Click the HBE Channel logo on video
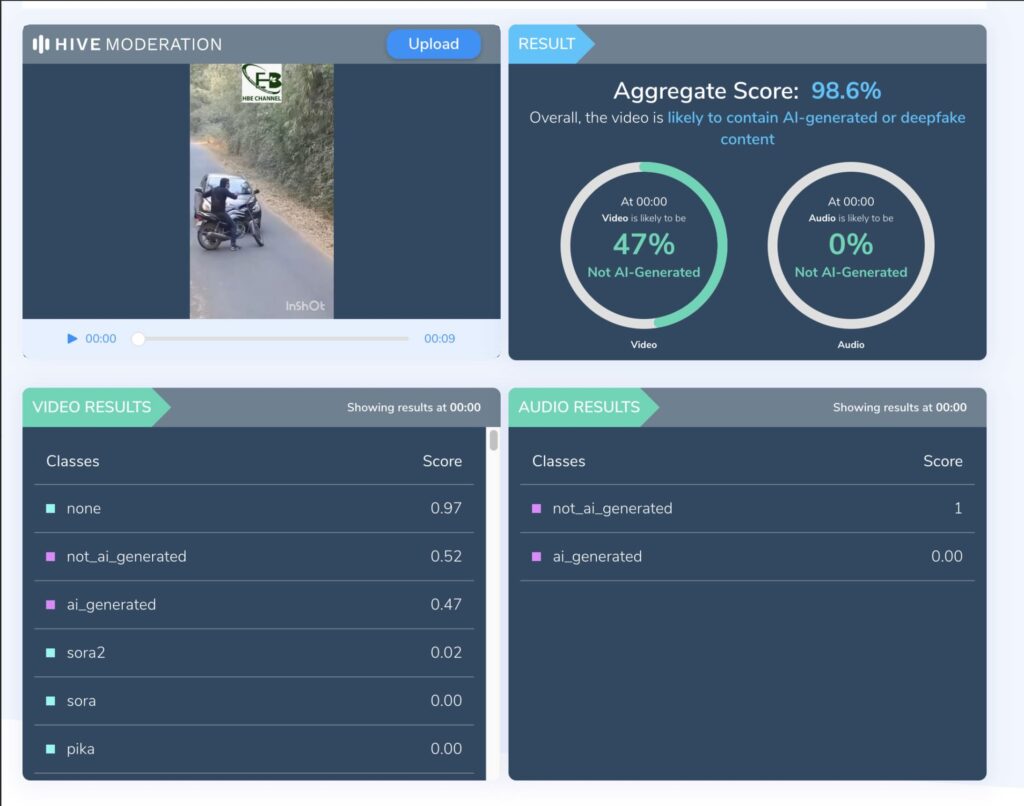 pyautogui.click(x=262, y=83)
